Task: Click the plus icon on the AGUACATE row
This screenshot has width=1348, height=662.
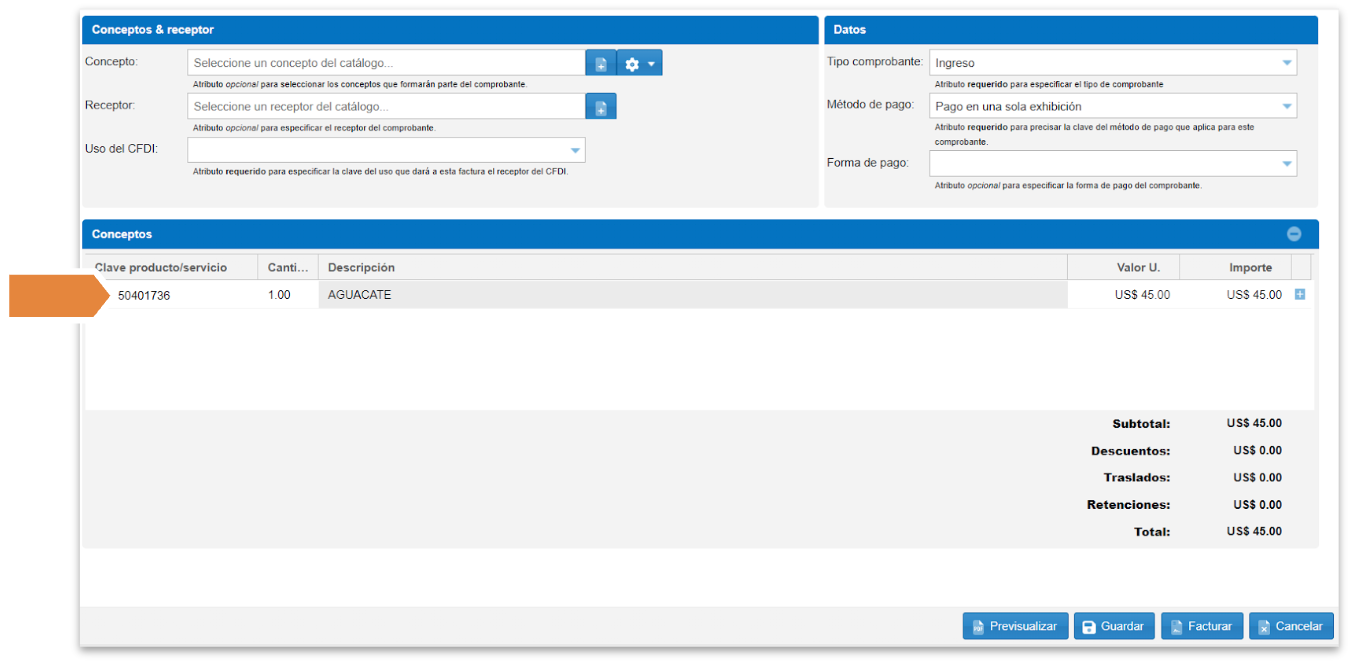Action: (1300, 295)
